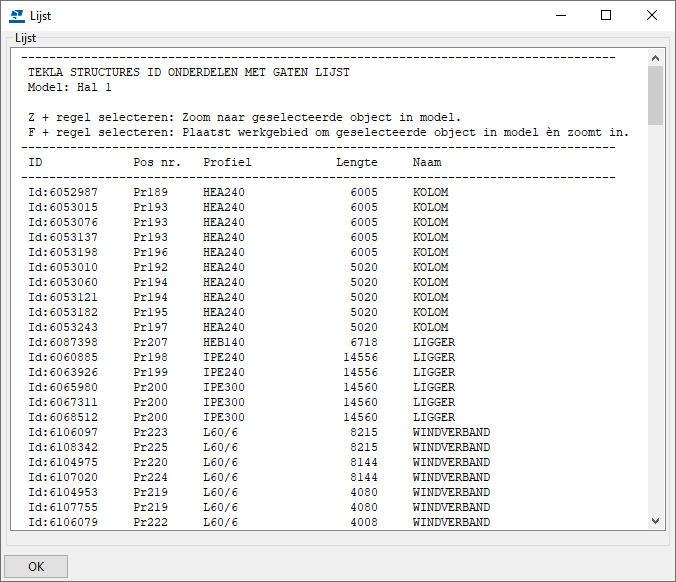Select row Id:6060885
Screen dimensions: 676x582
242,357
